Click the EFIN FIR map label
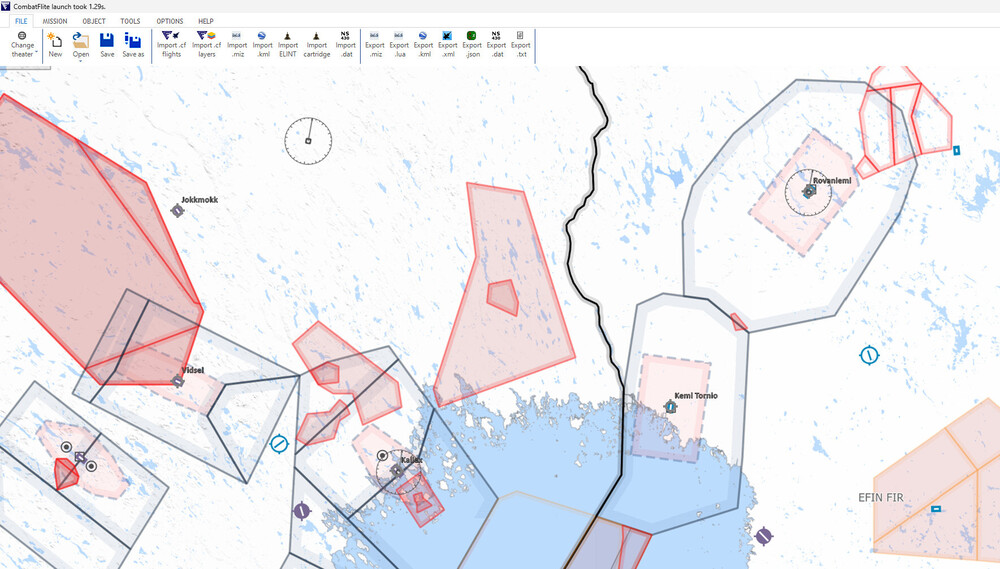The width and height of the screenshot is (1000, 569). pyautogui.click(x=881, y=498)
